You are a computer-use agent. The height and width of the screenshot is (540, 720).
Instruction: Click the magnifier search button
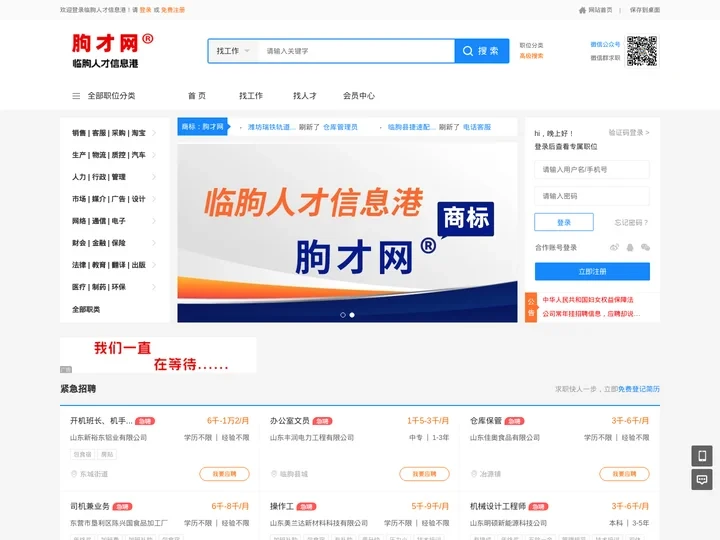click(x=481, y=51)
